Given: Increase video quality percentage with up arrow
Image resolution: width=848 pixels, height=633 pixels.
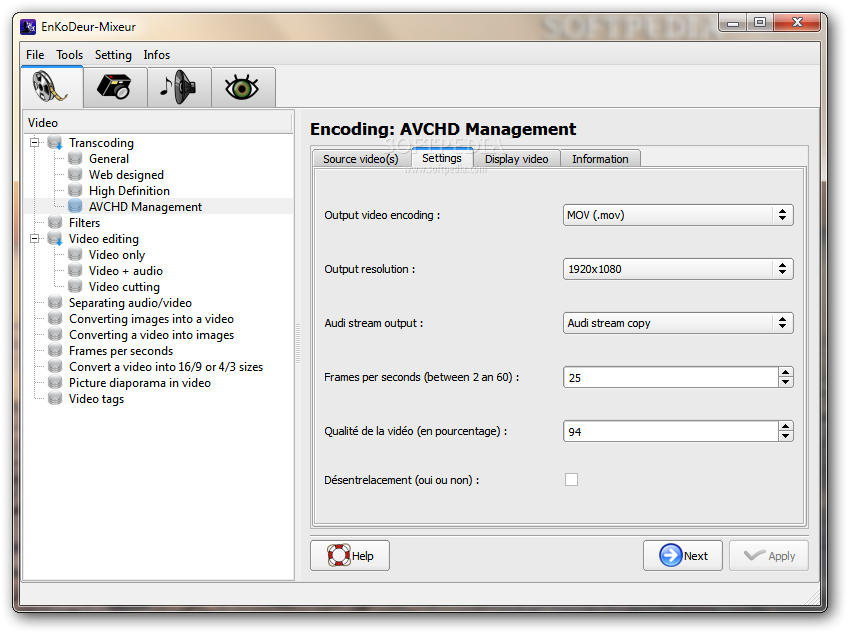Looking at the screenshot, I should coord(785,426).
